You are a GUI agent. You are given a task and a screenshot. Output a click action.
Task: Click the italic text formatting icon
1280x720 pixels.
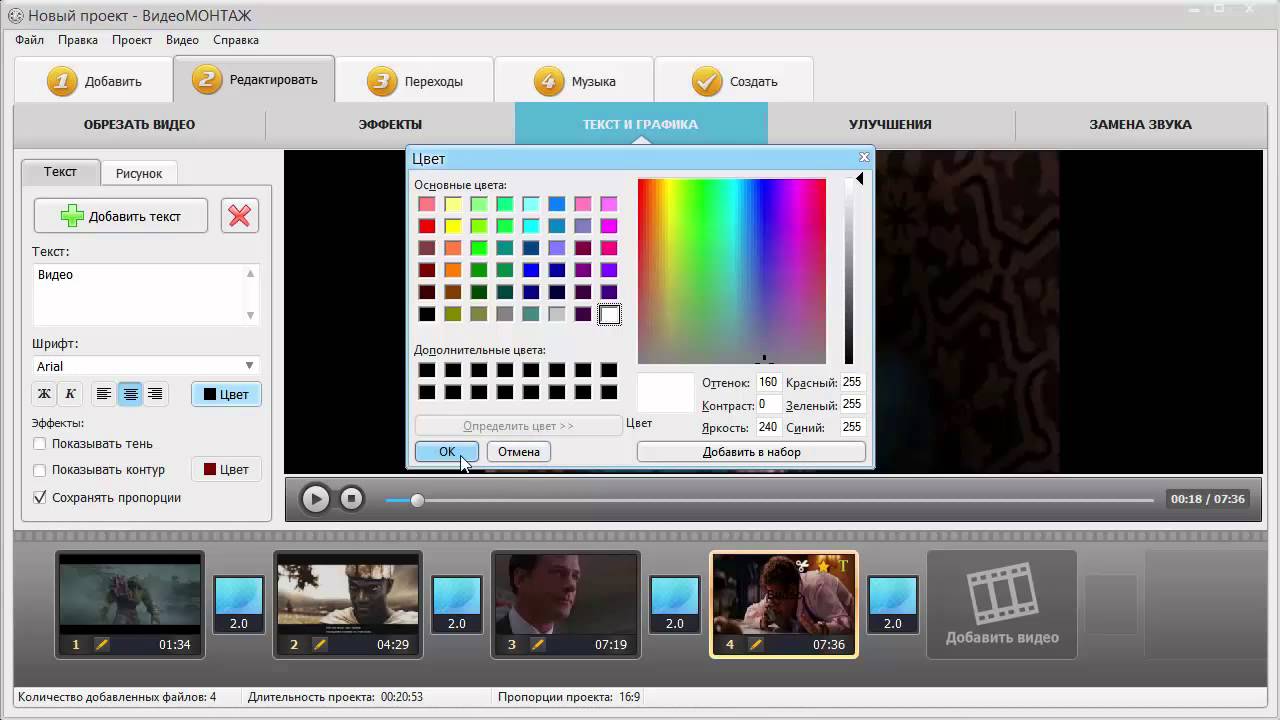click(x=70, y=394)
